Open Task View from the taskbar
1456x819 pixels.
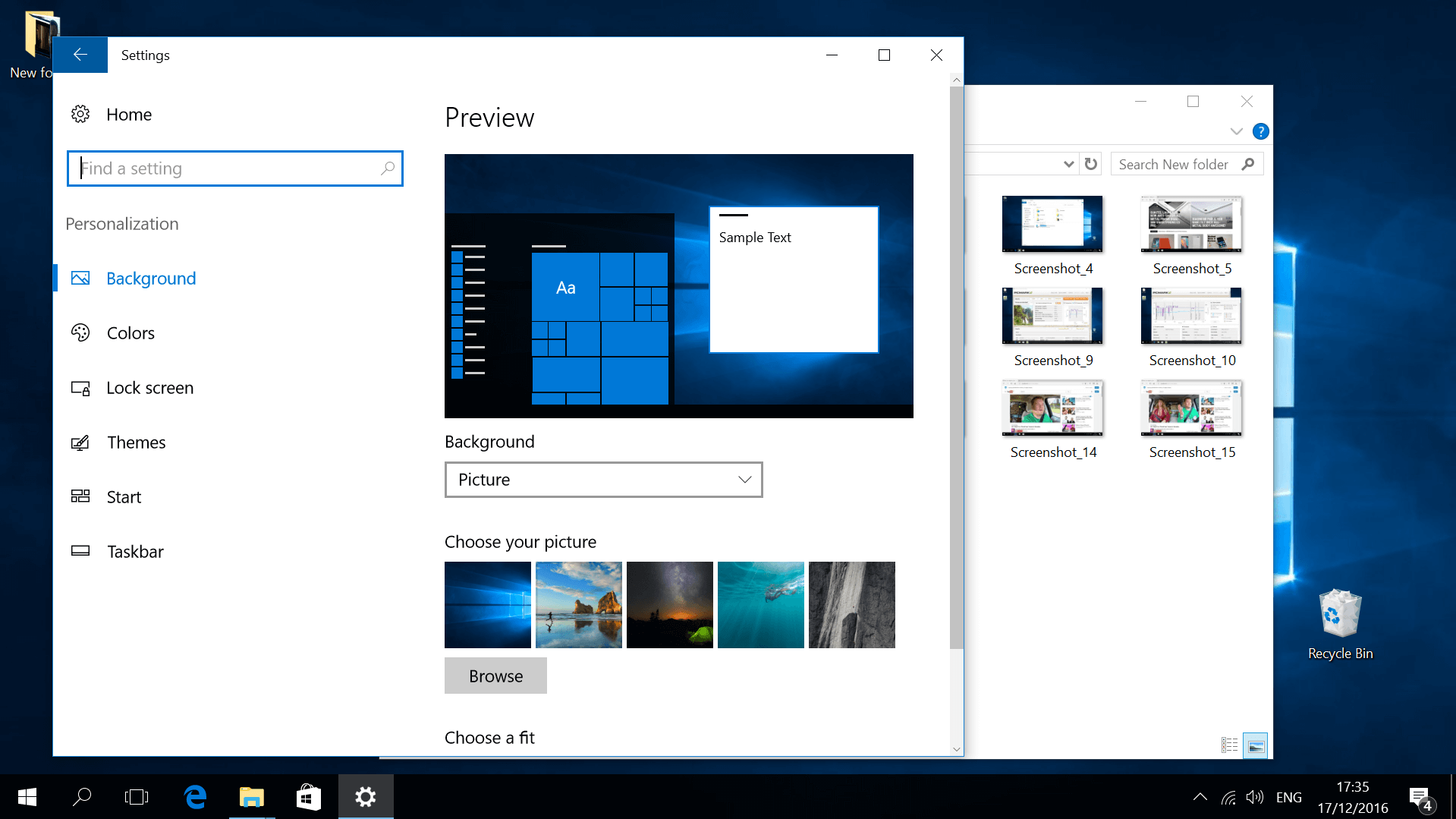click(x=137, y=797)
